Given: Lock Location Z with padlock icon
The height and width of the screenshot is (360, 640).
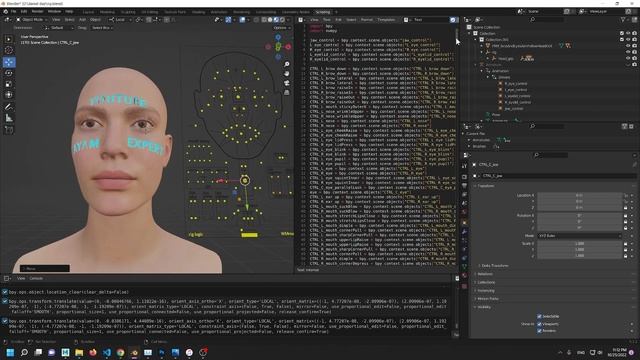Looking at the screenshot, I should (x=625, y=207).
